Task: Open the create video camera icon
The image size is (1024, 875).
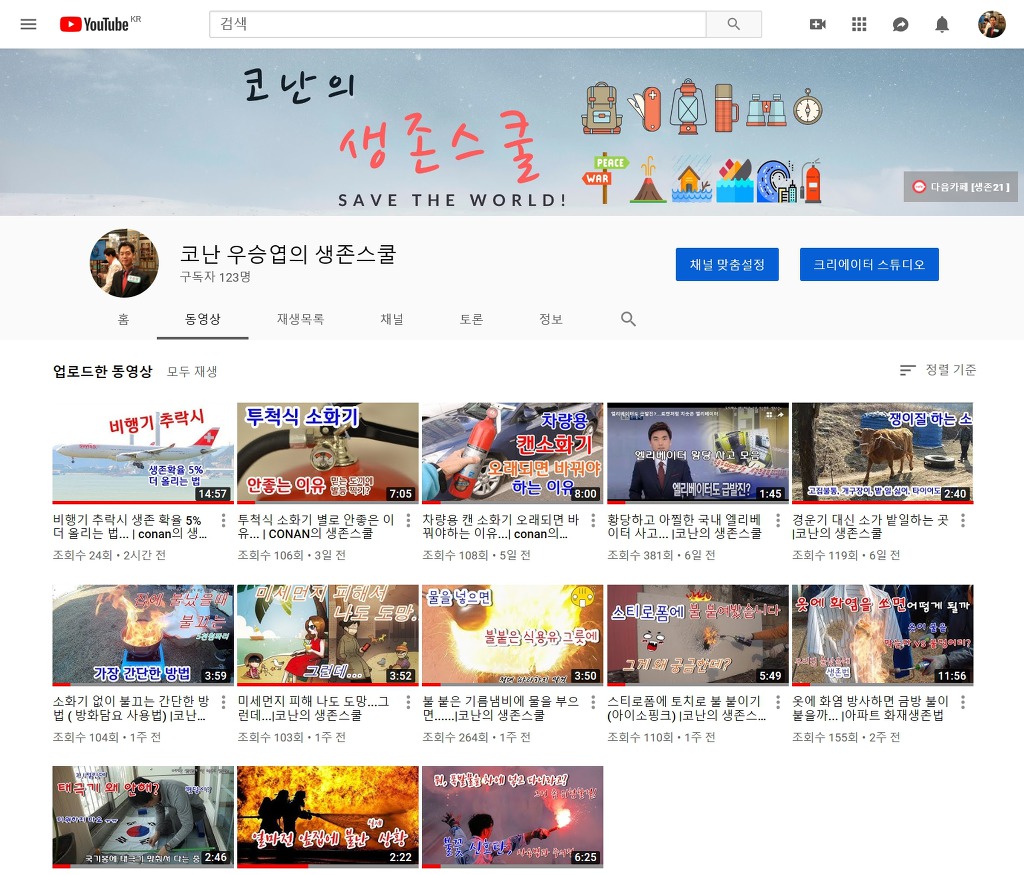Action: tap(818, 24)
